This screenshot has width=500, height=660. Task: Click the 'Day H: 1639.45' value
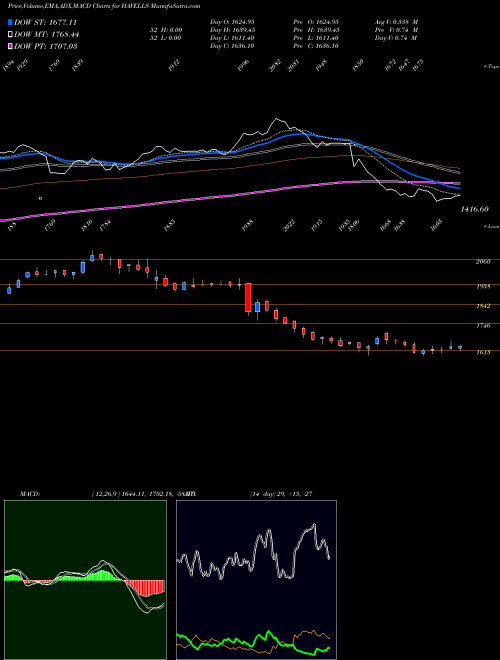coord(232,30)
